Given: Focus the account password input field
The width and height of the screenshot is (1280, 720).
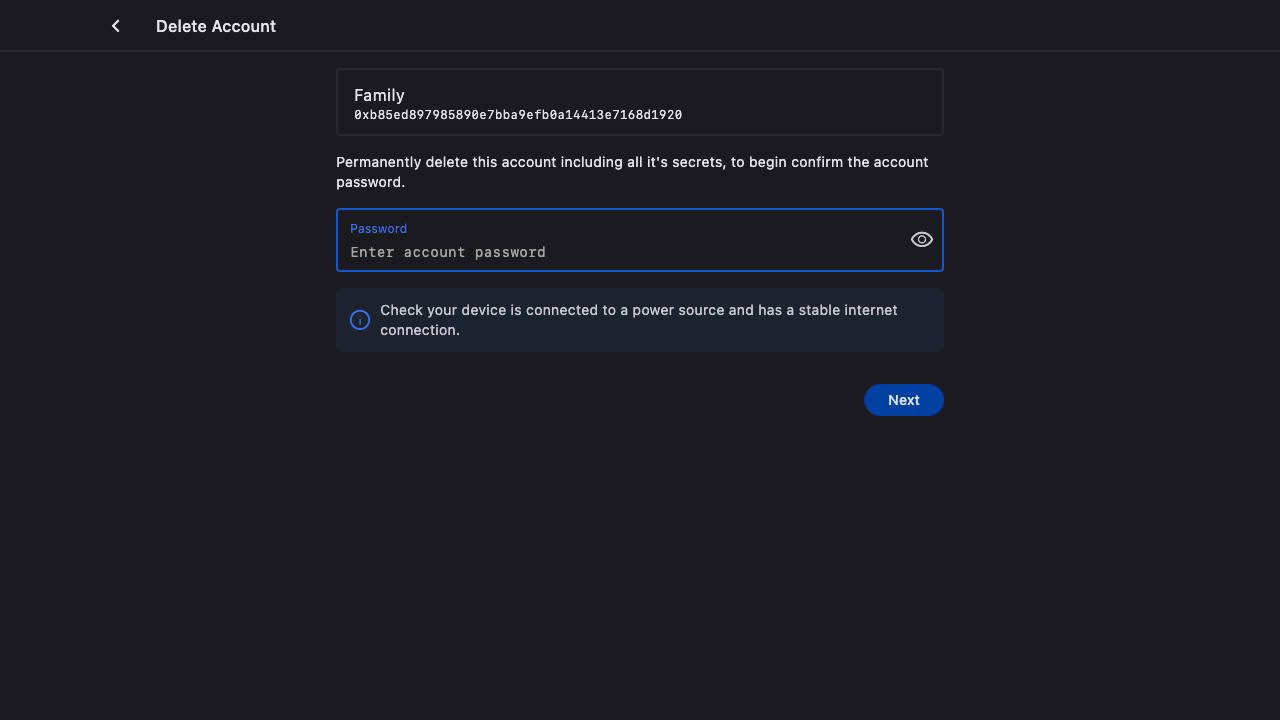Looking at the screenshot, I should point(620,252).
